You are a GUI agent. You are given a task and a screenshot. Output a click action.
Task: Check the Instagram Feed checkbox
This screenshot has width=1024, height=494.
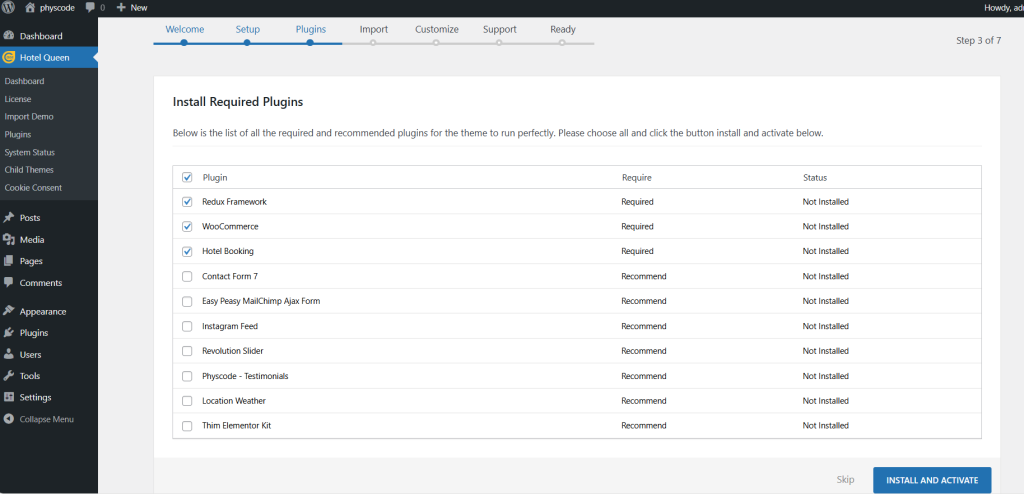[187, 326]
